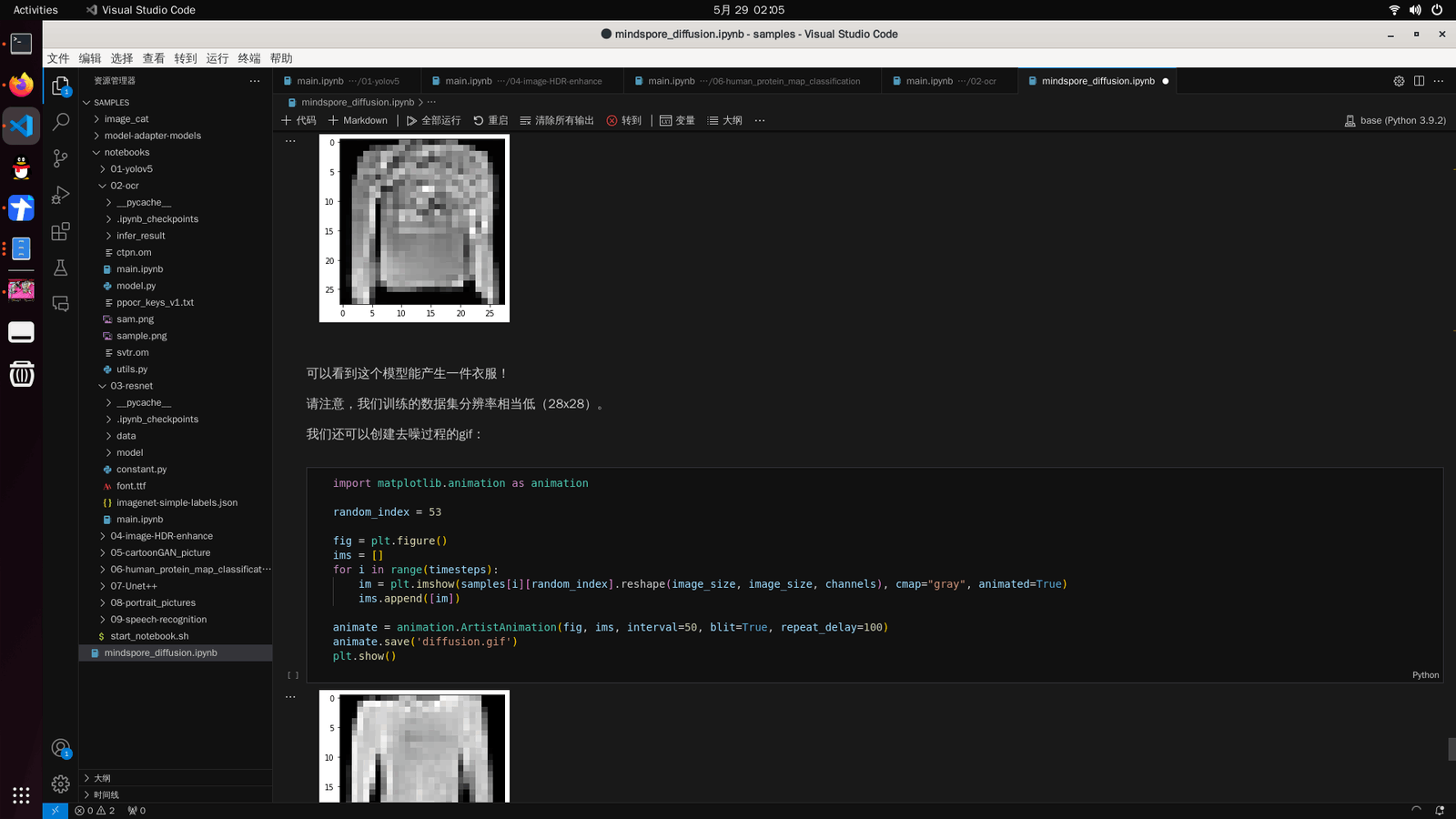This screenshot has width=1456, height=819.
Task: Open system volume indicator
Action: point(1415,10)
